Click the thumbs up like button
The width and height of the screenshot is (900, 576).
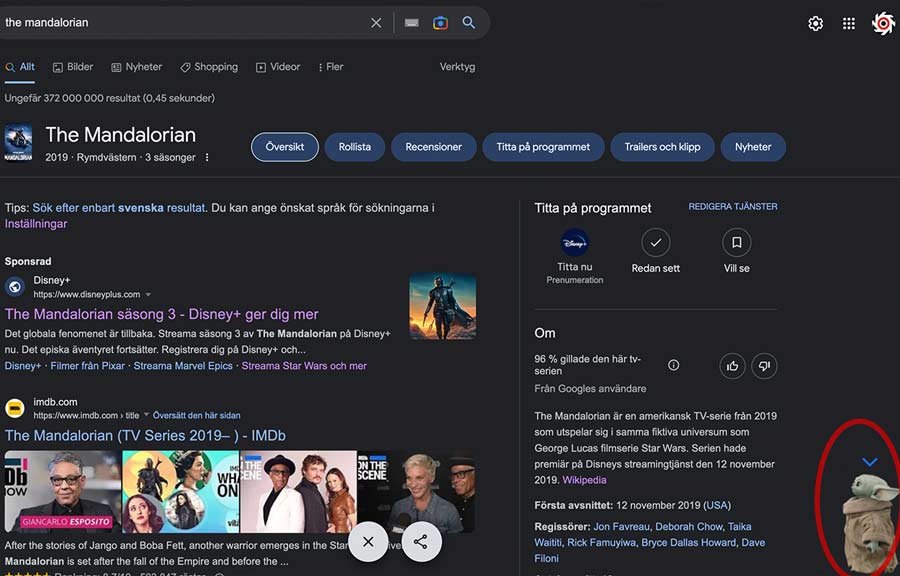coord(733,366)
